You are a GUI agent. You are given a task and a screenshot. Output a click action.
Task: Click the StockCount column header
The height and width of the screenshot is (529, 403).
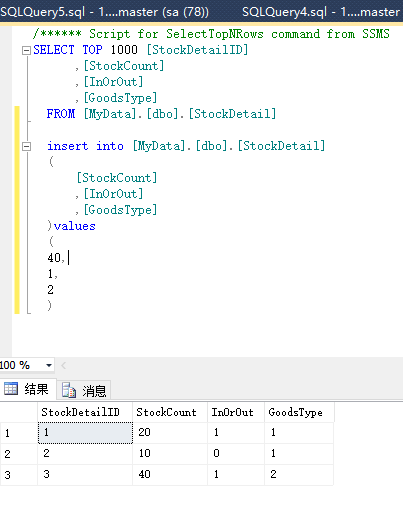point(170,412)
